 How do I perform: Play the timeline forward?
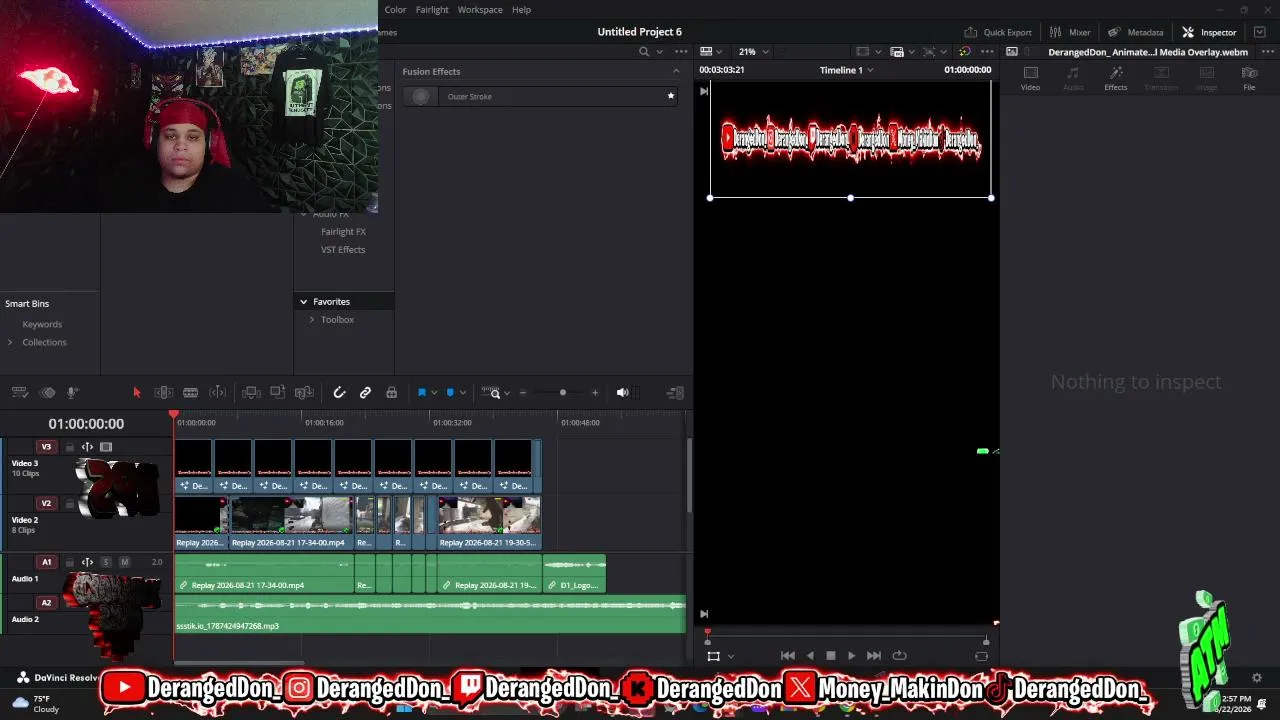pos(852,656)
